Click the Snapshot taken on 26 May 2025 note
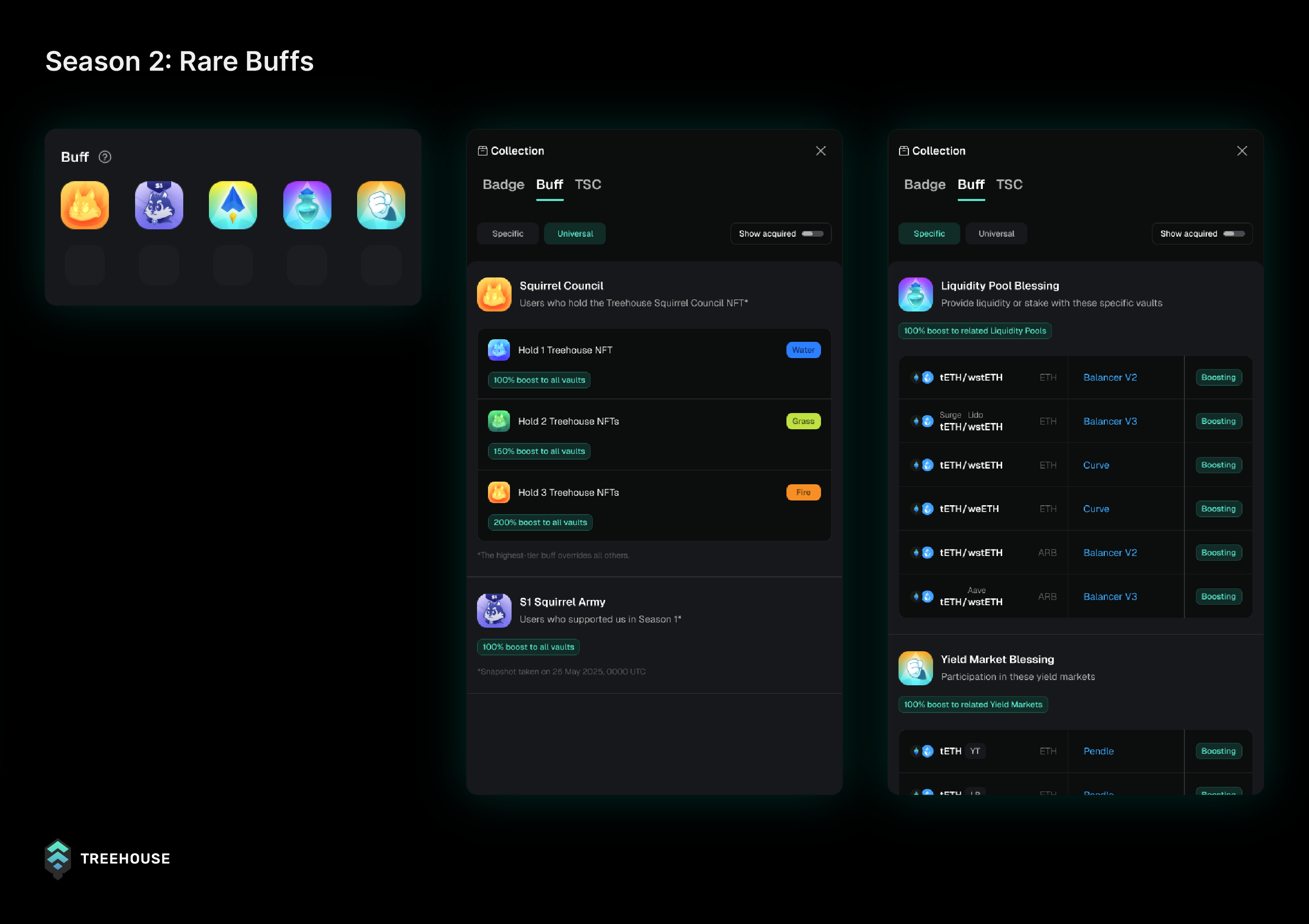Viewport: 1309px width, 924px height. 562,672
